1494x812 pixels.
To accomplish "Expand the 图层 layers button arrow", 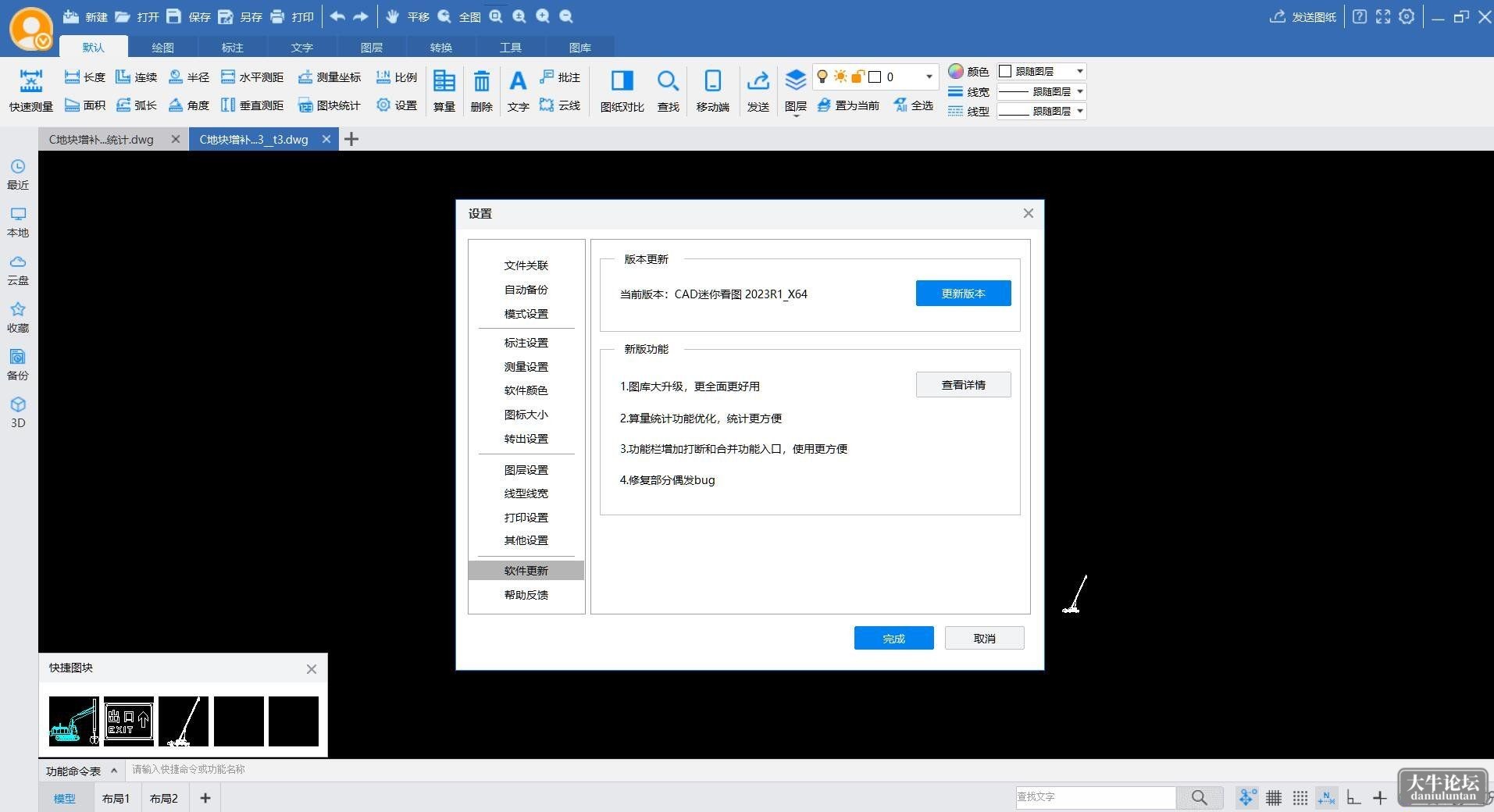I will click(795, 116).
